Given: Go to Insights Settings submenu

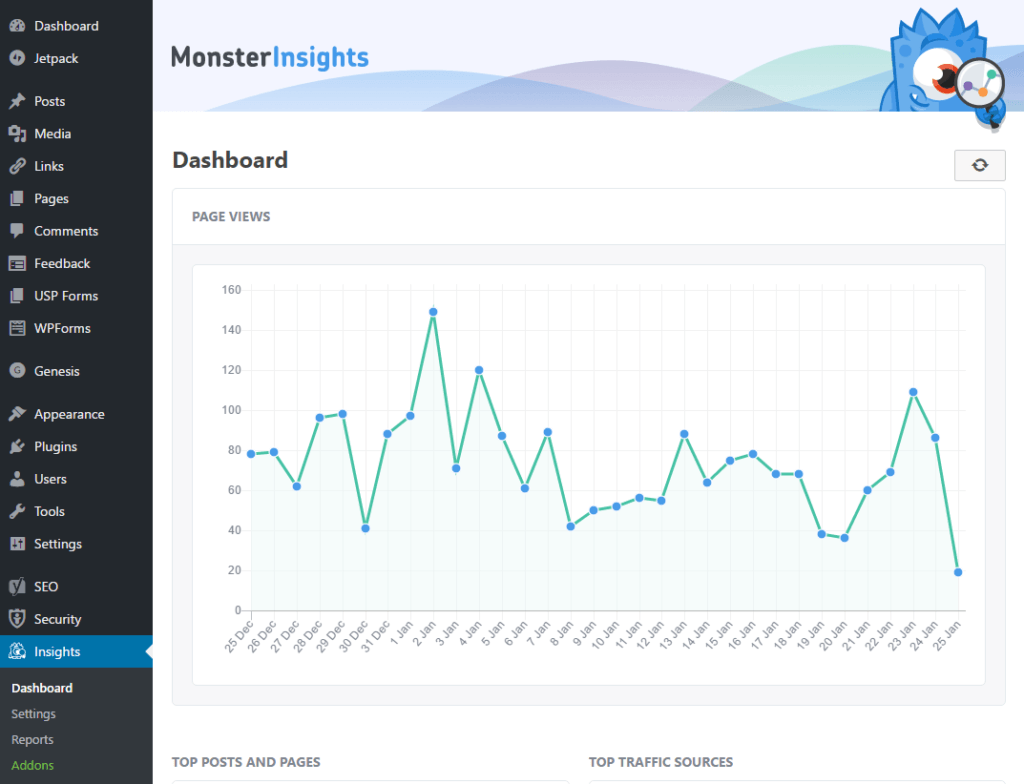Looking at the screenshot, I should tap(34, 714).
